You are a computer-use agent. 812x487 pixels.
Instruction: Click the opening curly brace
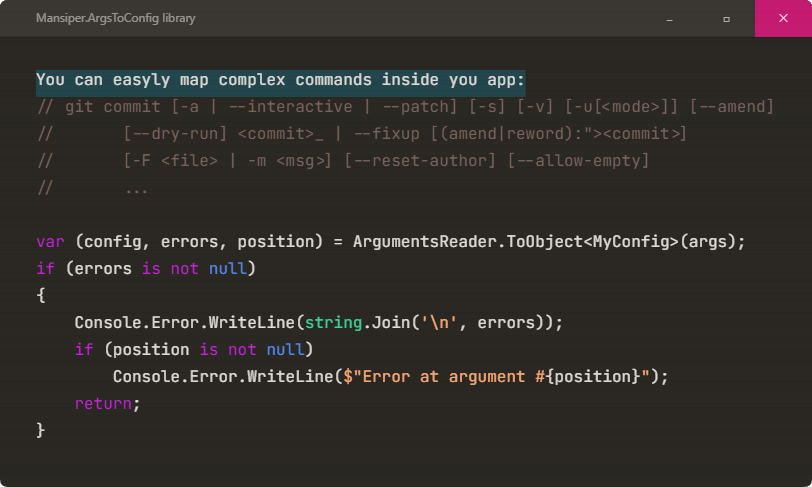click(41, 296)
